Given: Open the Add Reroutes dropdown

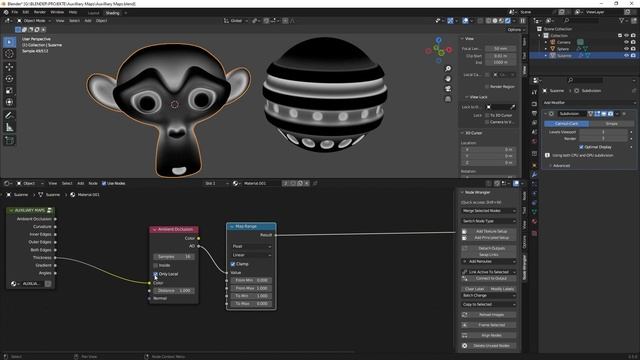Looking at the screenshot, I should coord(489,261).
